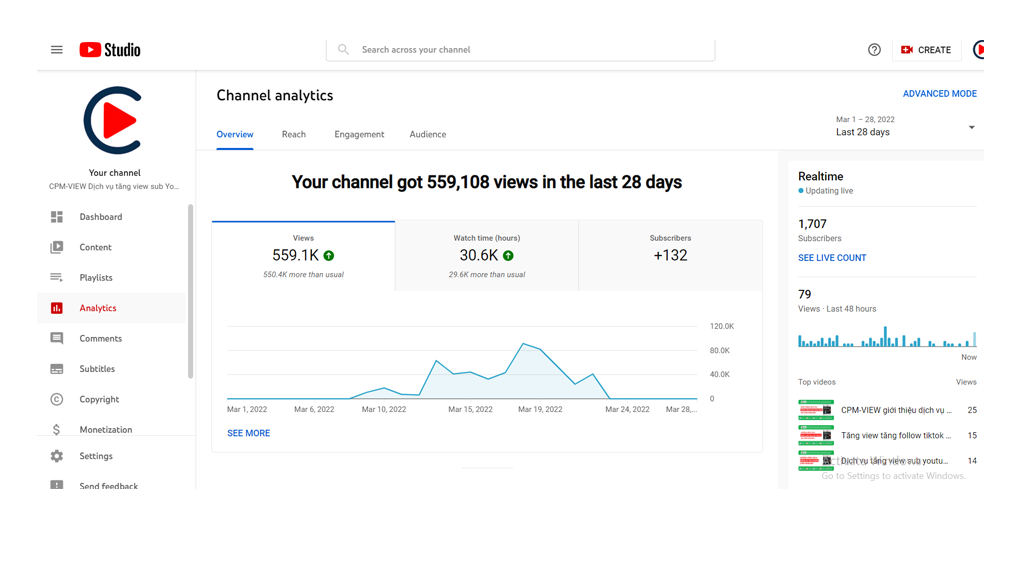Click 'CPM-VIEW giới thiệu dịch vụ' video title
This screenshot has height=564, width=1024.
895,410
